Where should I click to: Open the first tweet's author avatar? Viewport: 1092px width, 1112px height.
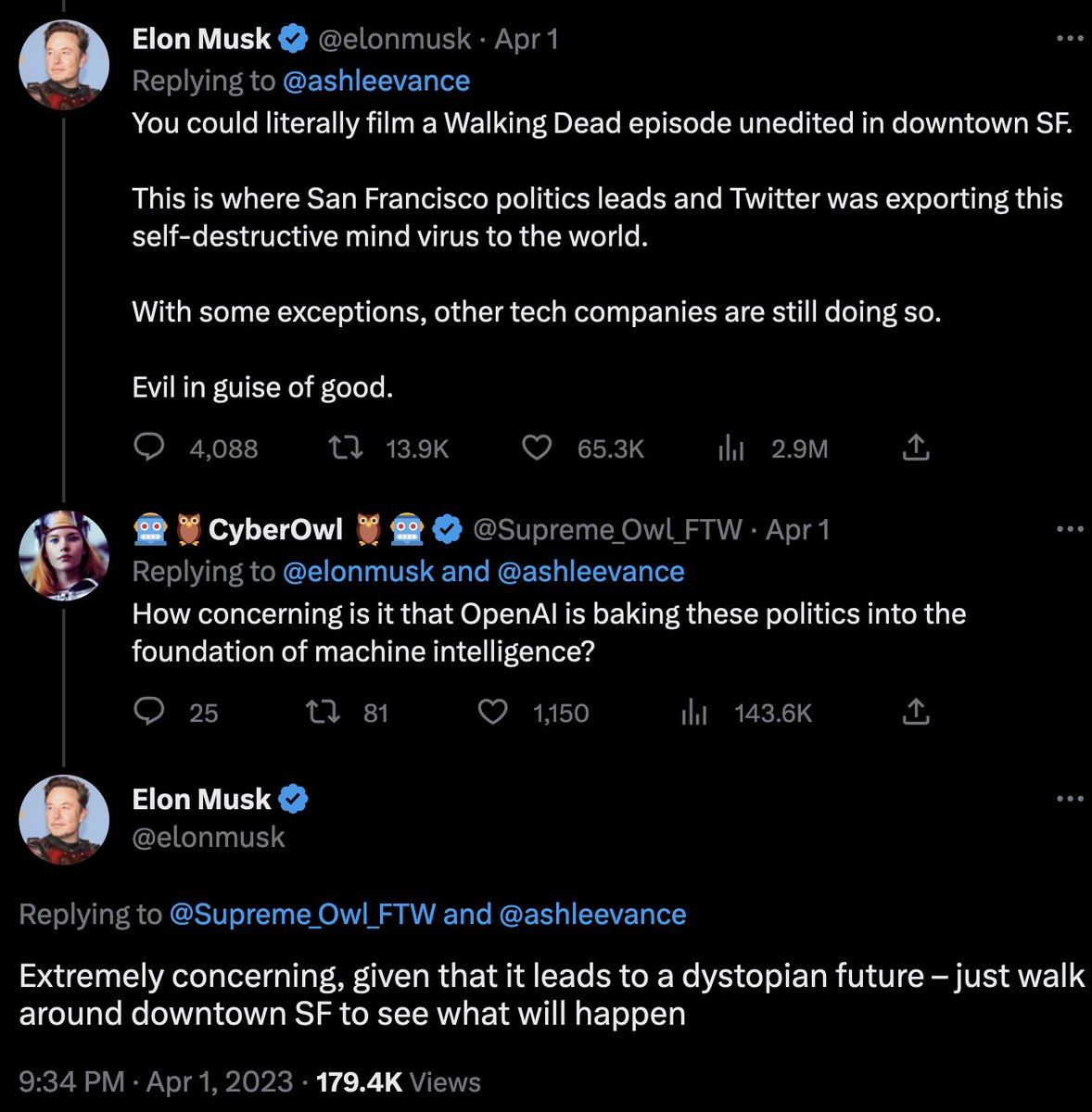pyautogui.click(x=64, y=65)
